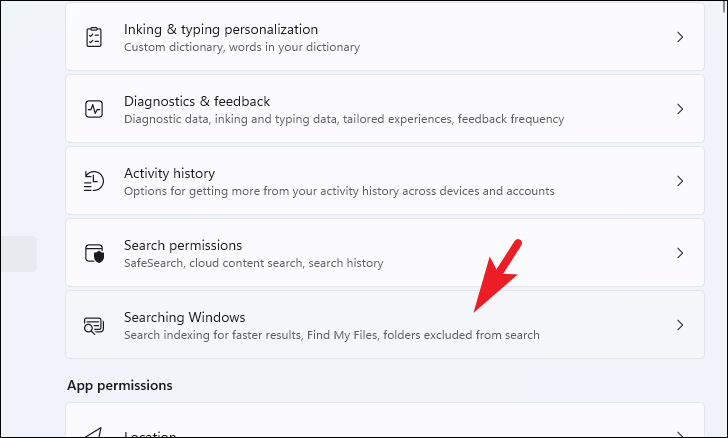Expand the Diagnostics & feedback chevron

point(680,109)
